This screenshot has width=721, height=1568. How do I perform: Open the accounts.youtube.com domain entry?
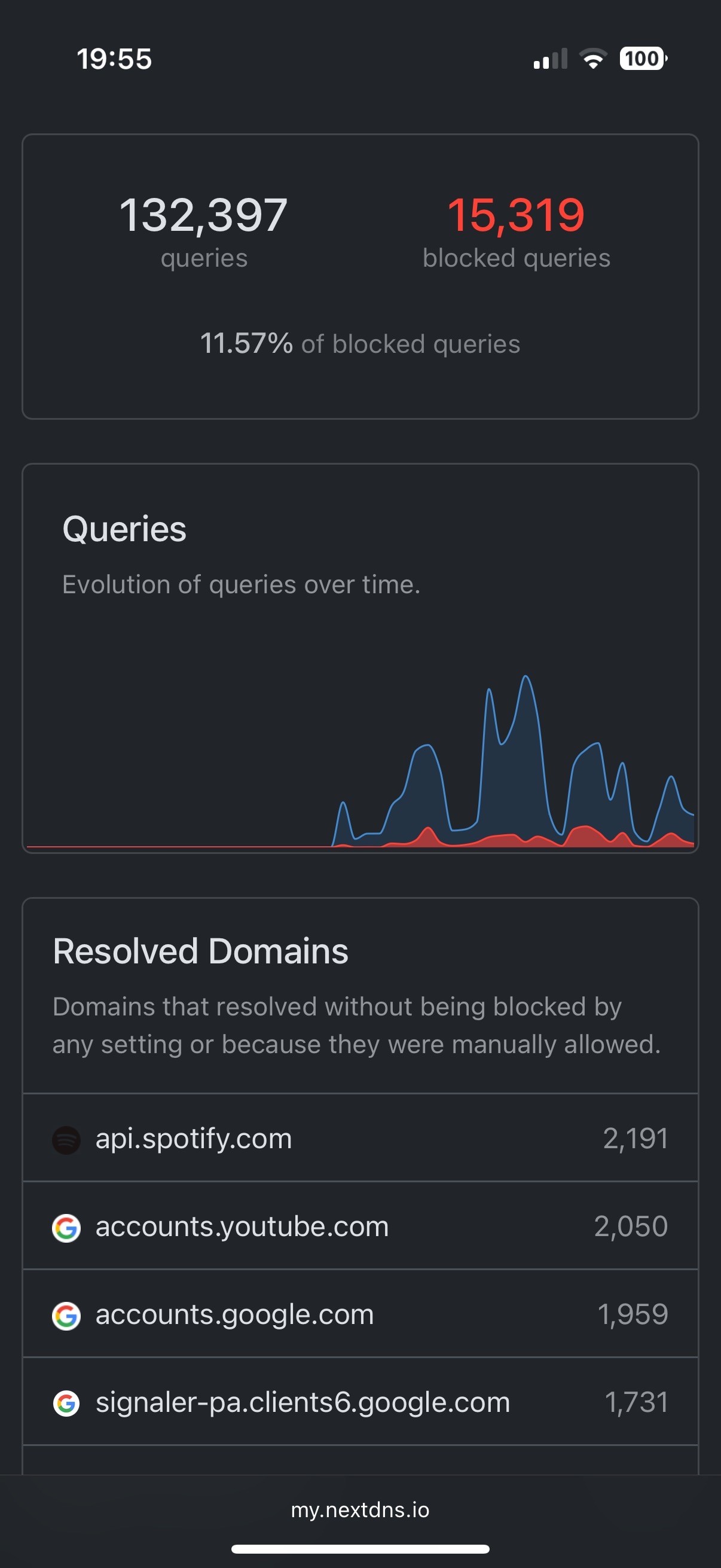360,1226
